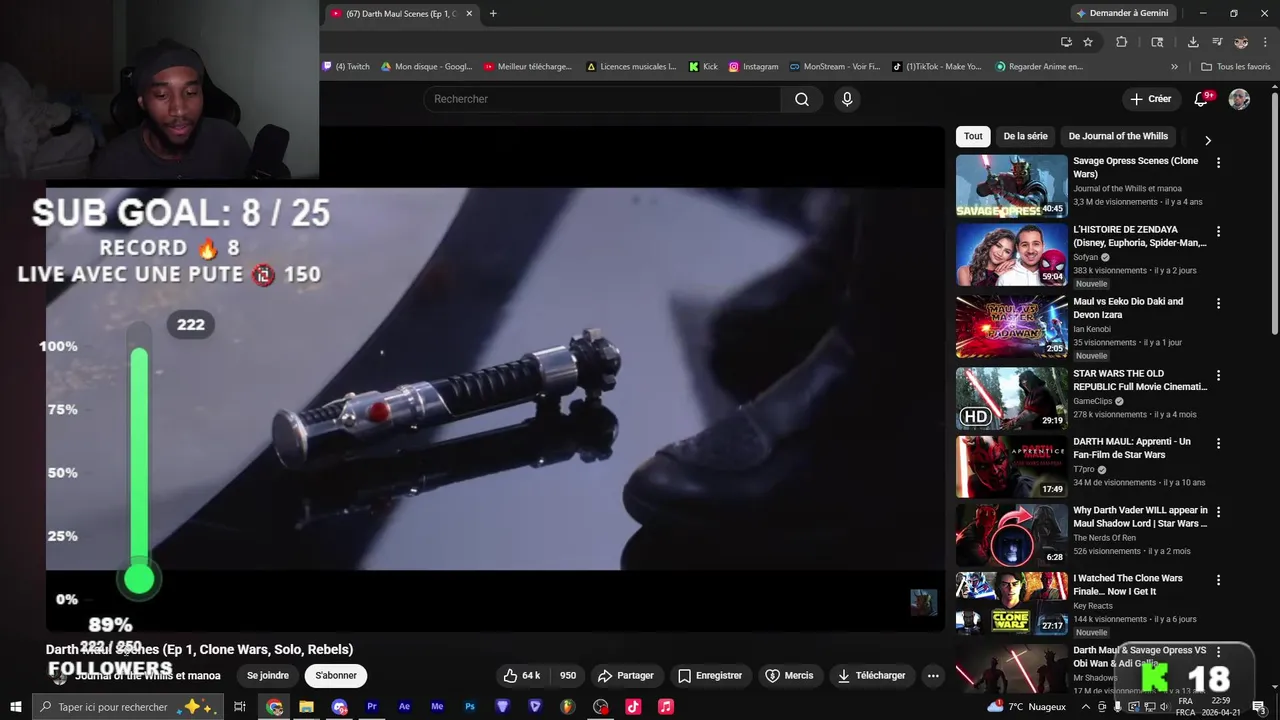Expand the hidden bookmarks overflow chevron
Screen dimensions: 1280x720
click(1174, 67)
